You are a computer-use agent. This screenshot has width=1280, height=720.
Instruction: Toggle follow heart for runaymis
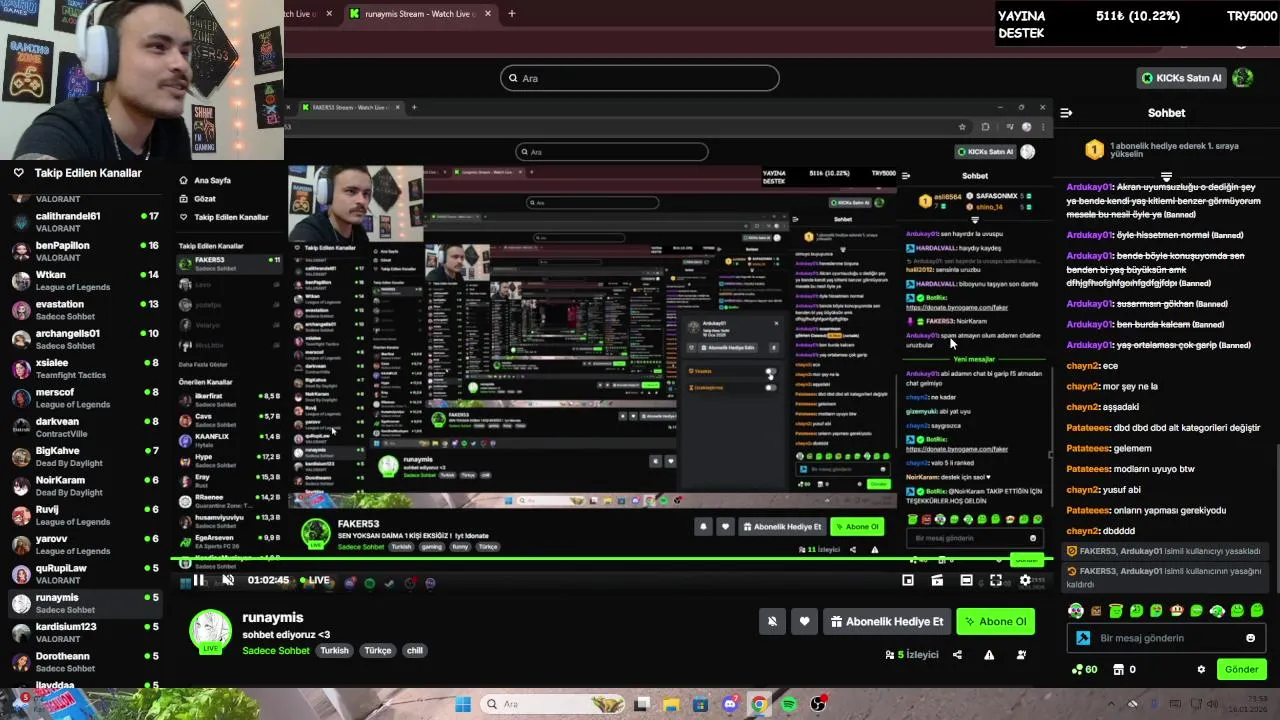(804, 622)
